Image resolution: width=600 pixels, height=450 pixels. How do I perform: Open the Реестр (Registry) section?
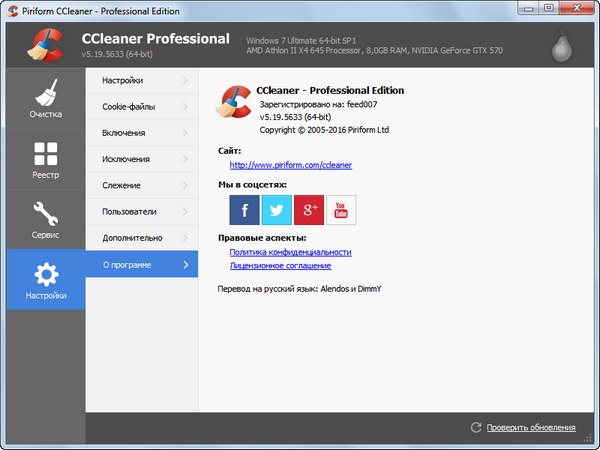pos(46,159)
